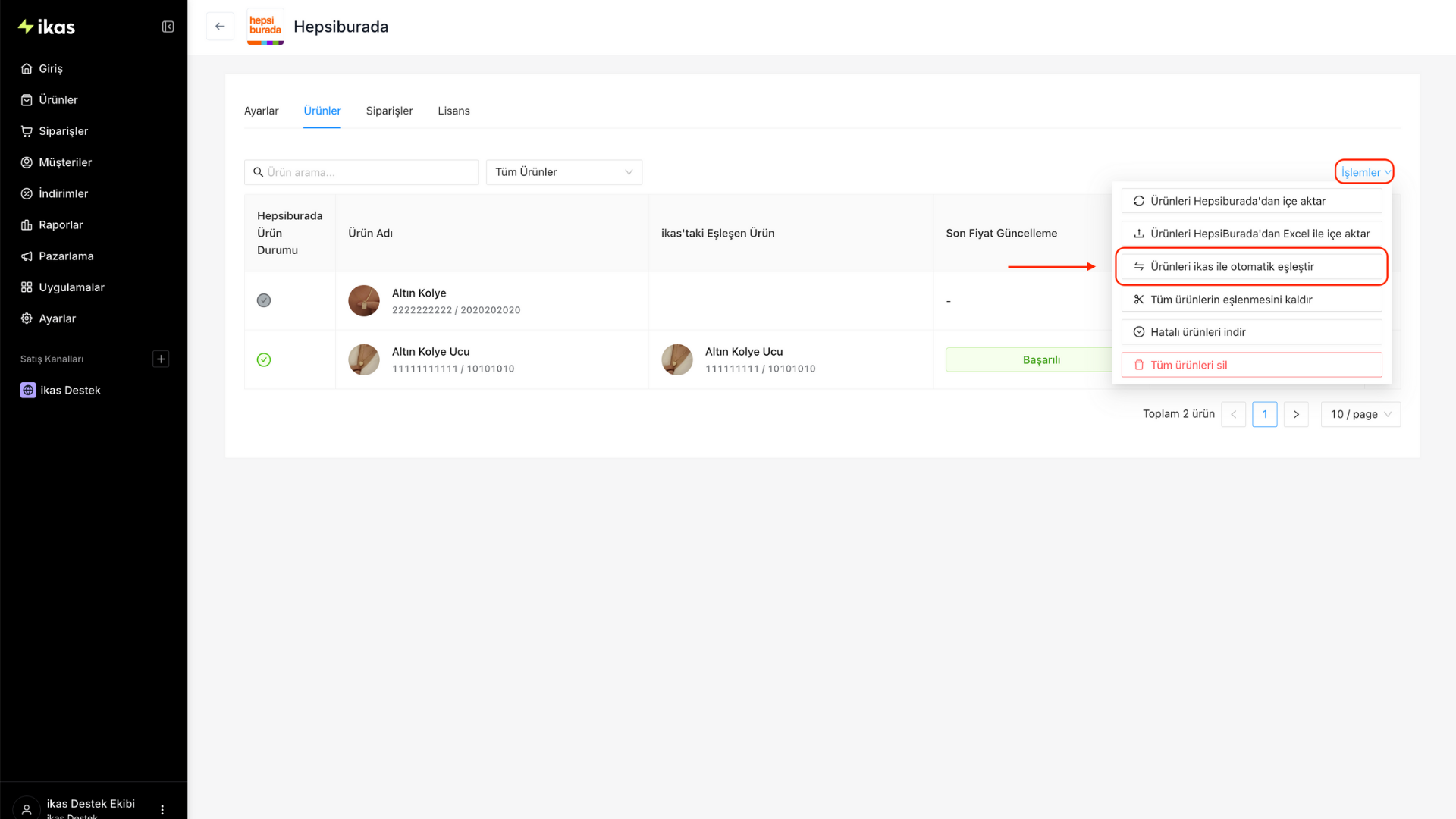Click the Altın Kolye product name
Screen dimensions: 1456x819
coord(419,293)
